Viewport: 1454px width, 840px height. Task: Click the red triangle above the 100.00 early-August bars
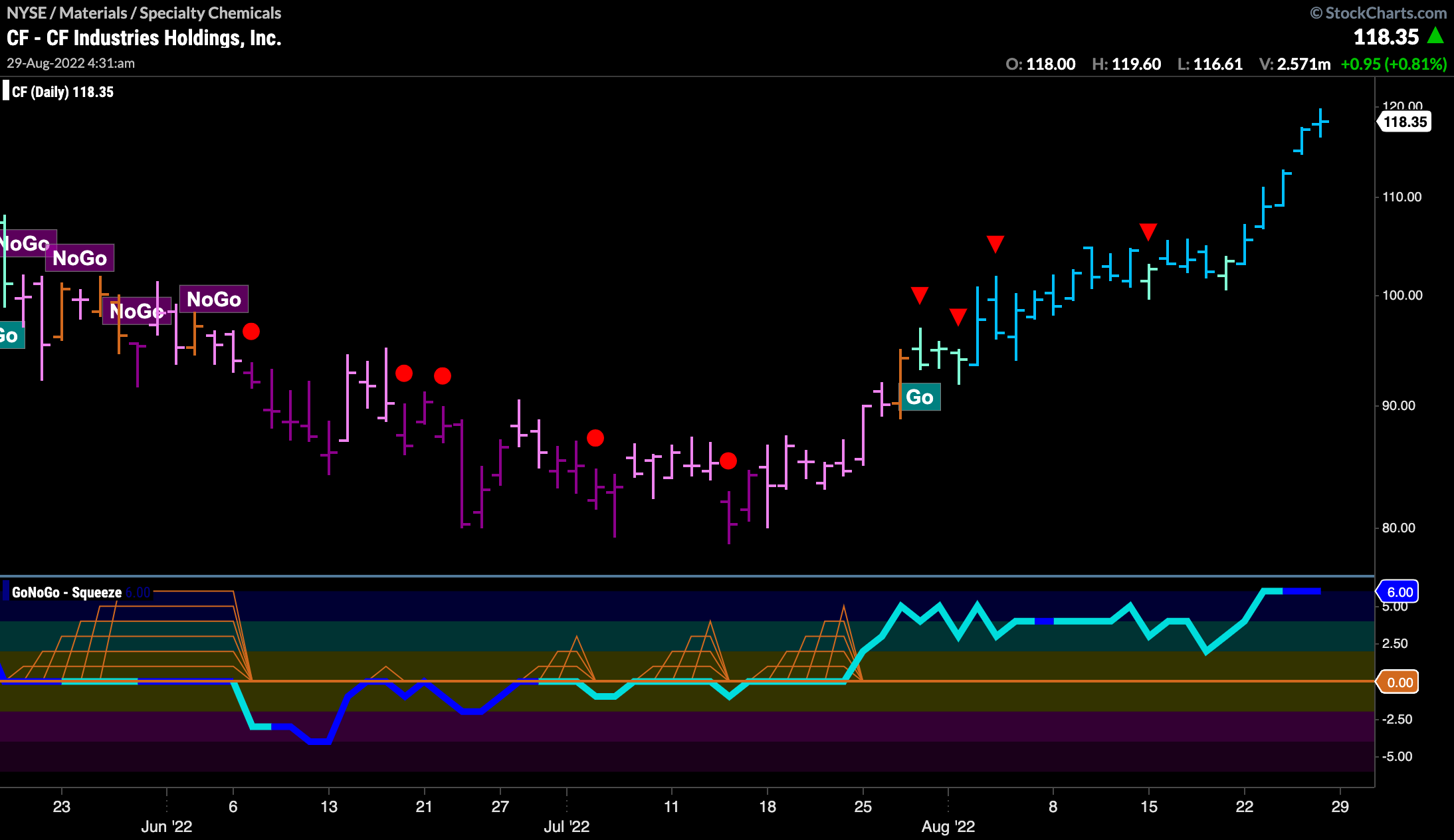[x=995, y=244]
